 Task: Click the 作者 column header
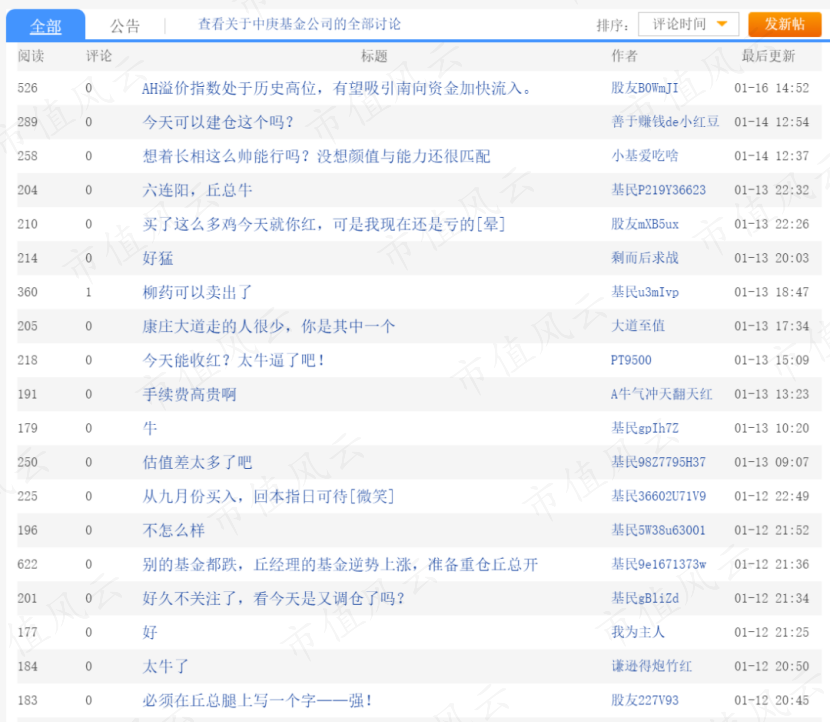point(625,56)
